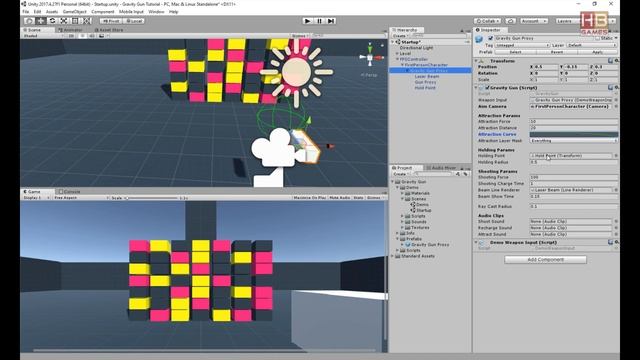
Task: Open the Account dropdown
Action: click(533, 21)
